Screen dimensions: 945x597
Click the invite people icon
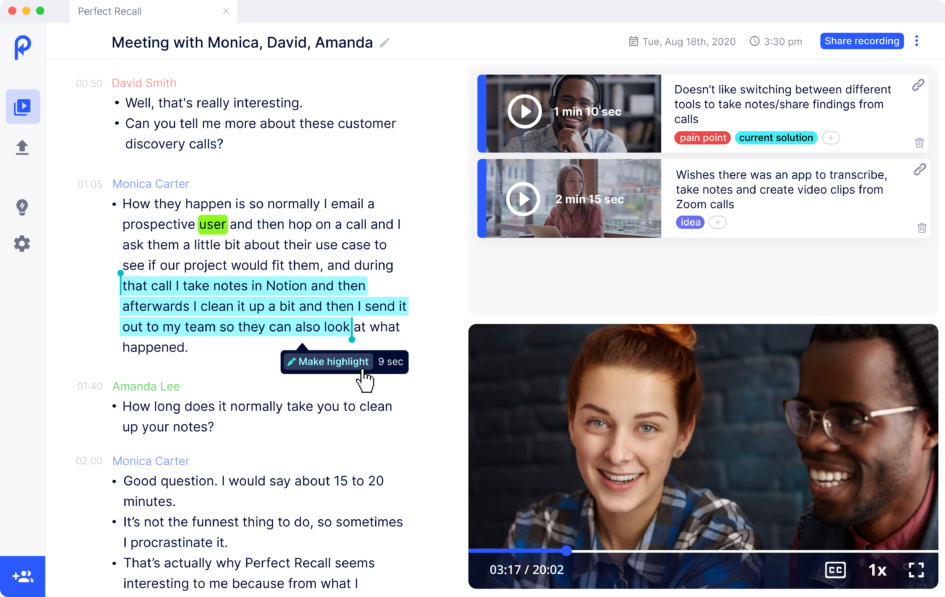22,577
